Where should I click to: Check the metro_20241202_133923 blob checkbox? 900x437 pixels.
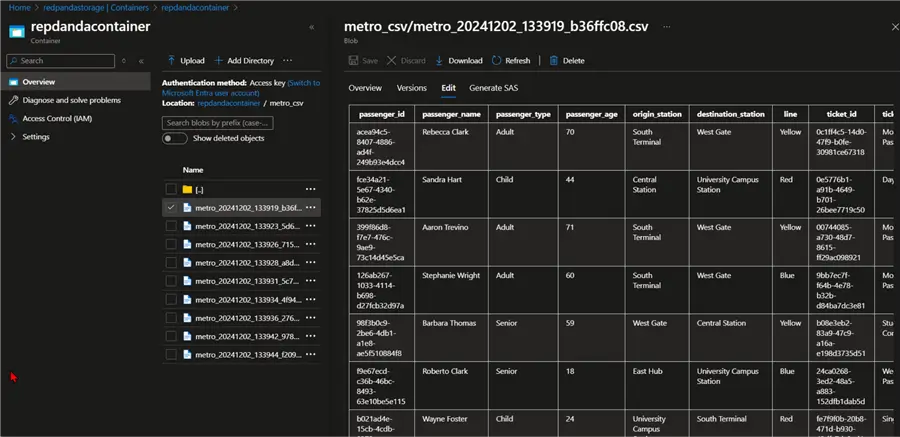tap(171, 226)
